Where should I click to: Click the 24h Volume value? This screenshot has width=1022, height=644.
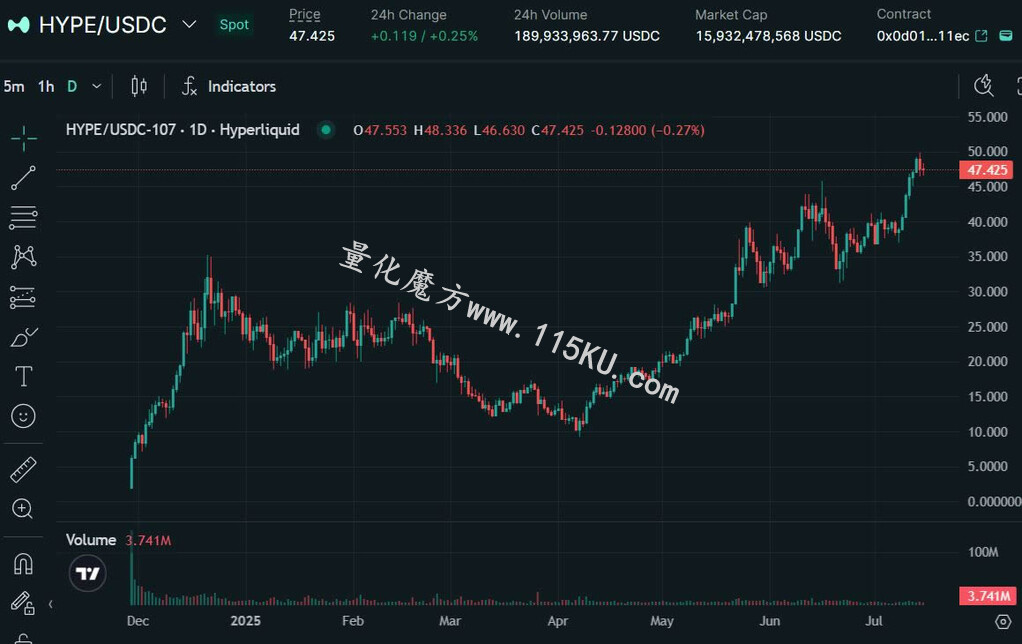click(587, 36)
